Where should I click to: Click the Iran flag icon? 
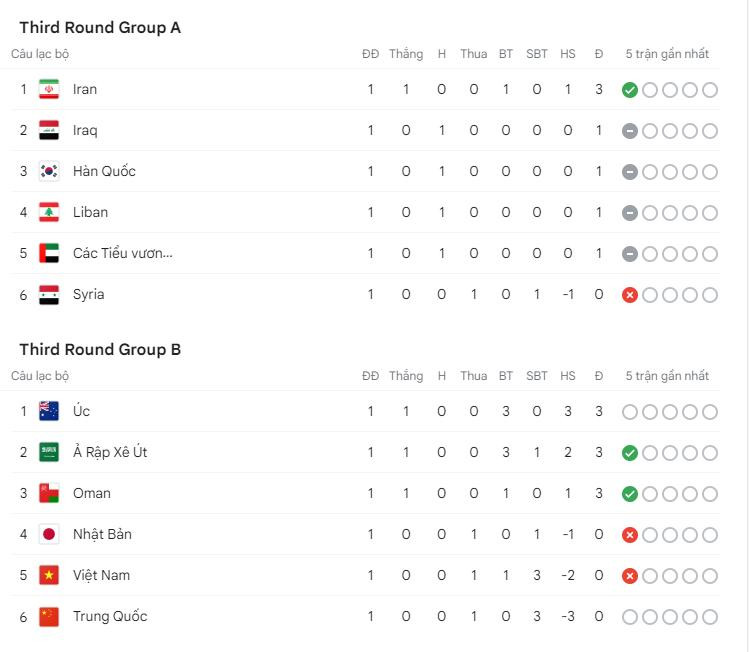pyautogui.click(x=49, y=89)
